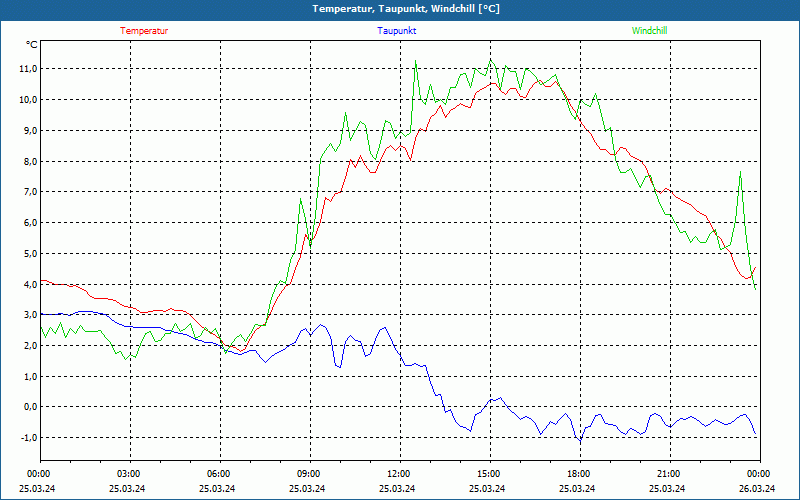Click the 25.03.24 date under 18:00

tap(577, 488)
